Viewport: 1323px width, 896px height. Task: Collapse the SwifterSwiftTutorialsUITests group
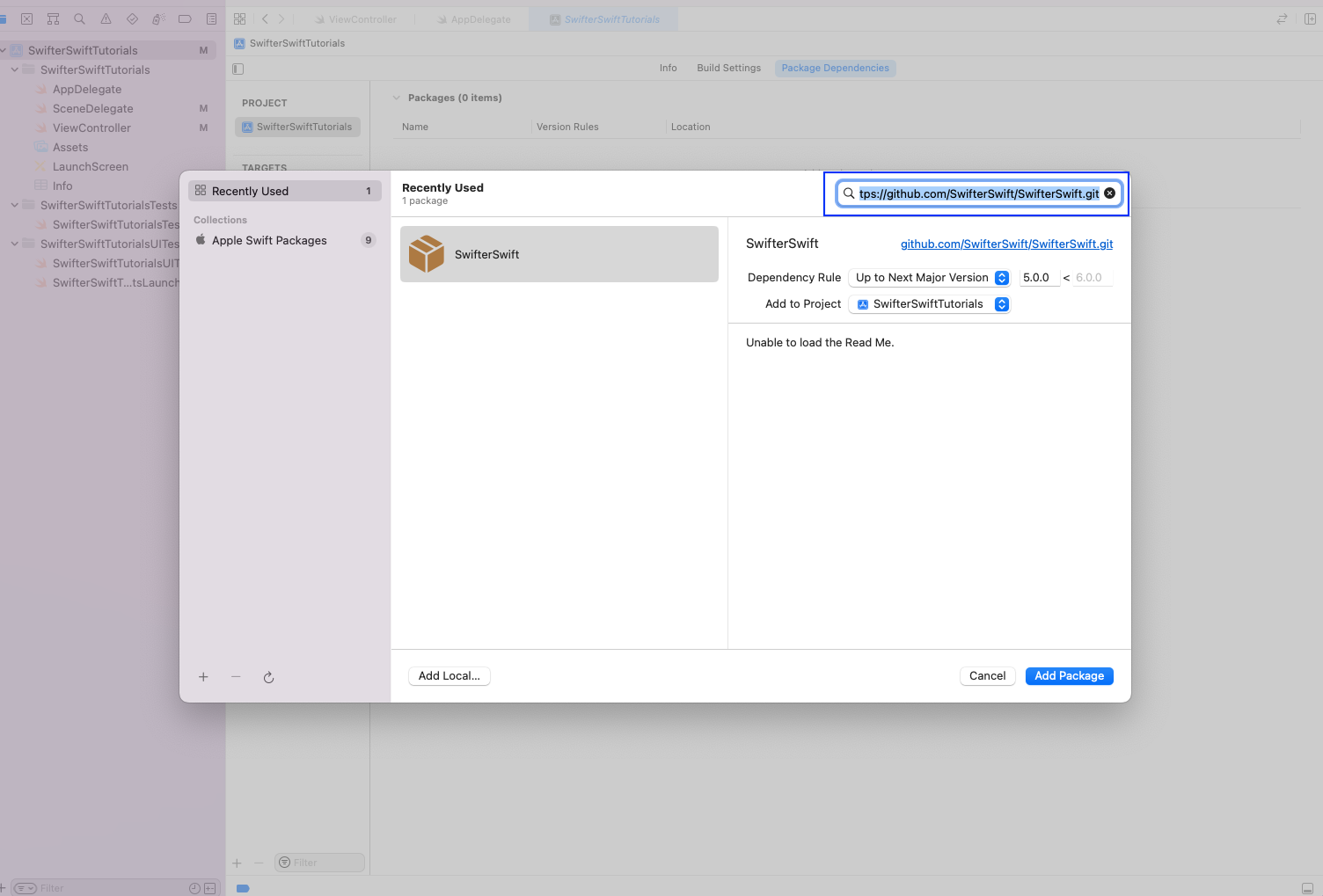pos(14,244)
